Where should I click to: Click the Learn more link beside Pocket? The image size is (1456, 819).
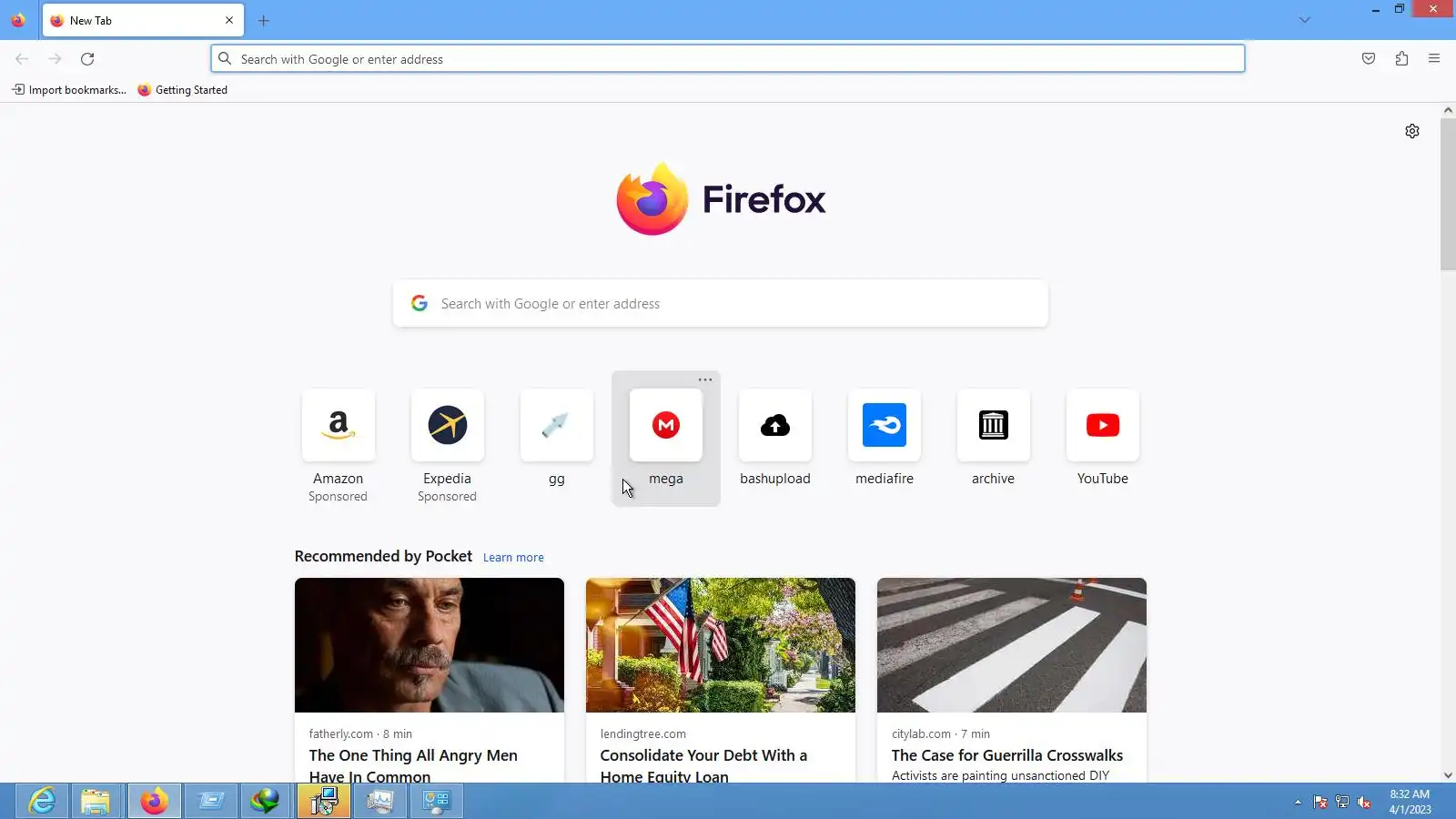(513, 558)
